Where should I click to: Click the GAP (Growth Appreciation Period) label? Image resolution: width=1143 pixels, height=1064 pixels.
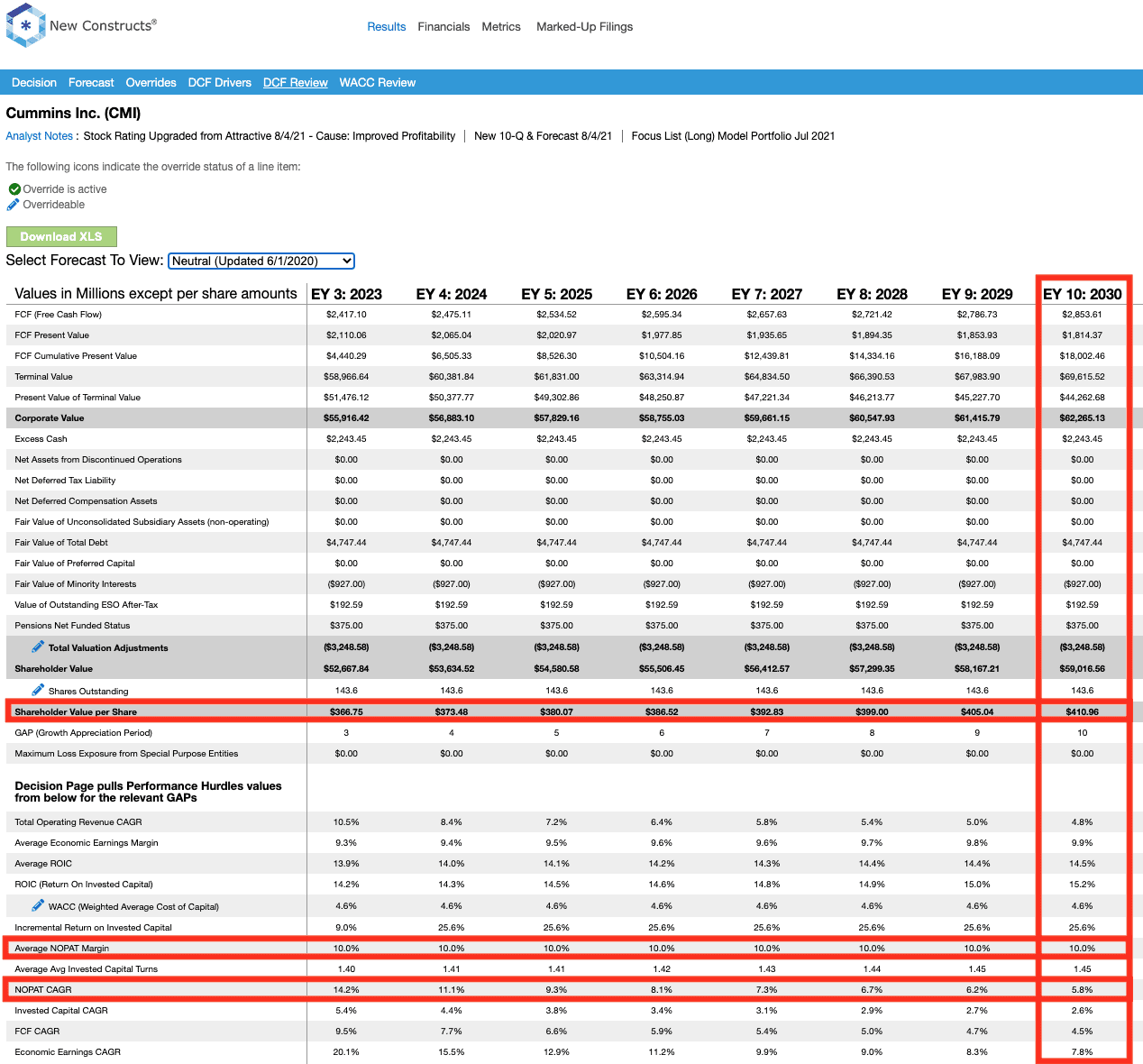84,733
